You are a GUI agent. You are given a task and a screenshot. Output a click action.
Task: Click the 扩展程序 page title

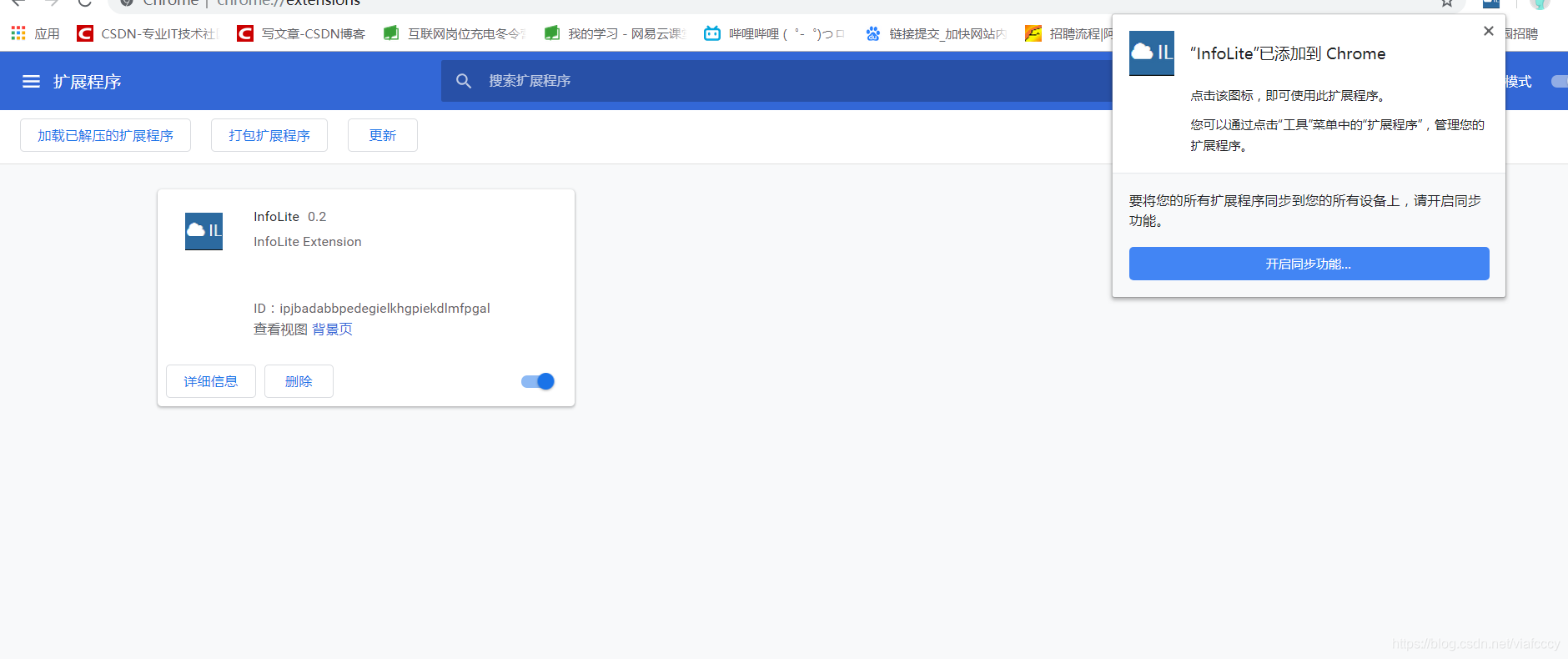(88, 82)
